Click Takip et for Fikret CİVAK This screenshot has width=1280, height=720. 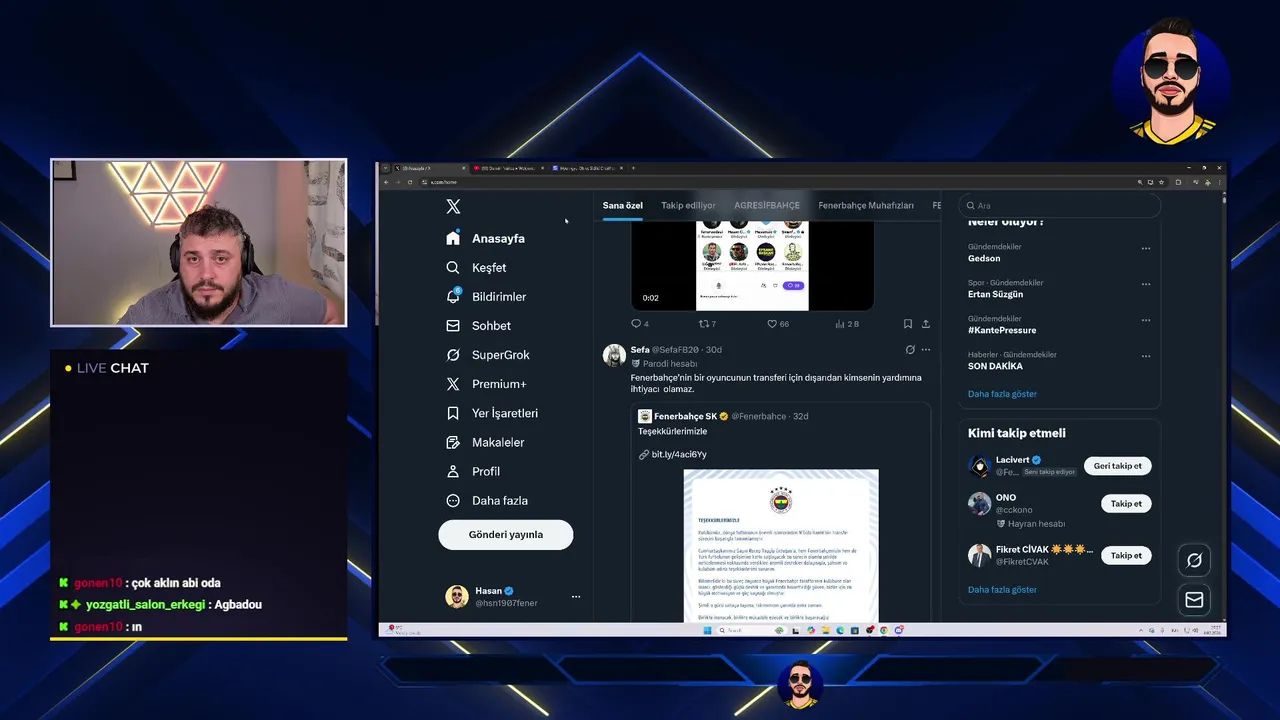(1126, 555)
